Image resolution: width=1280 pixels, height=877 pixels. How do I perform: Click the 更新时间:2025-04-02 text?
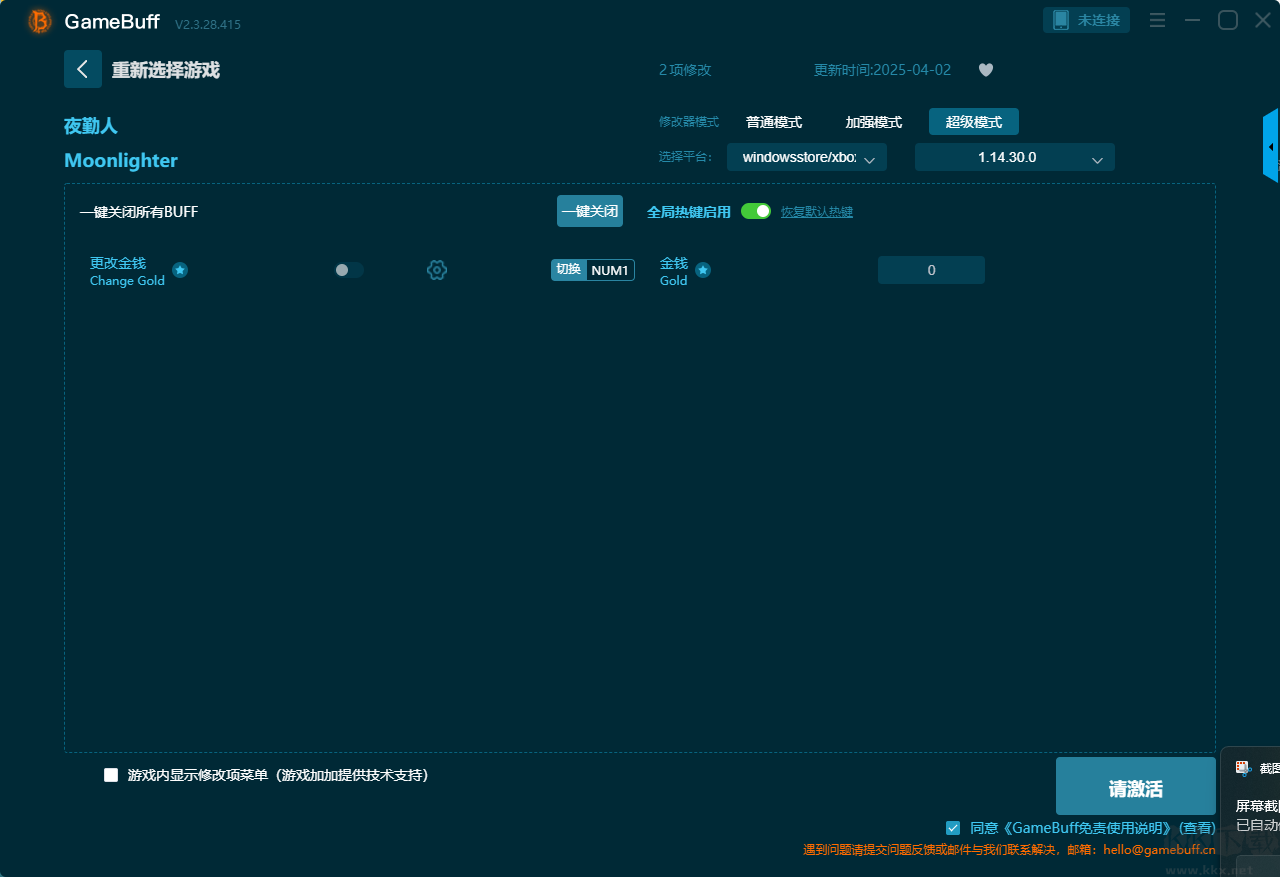point(883,70)
